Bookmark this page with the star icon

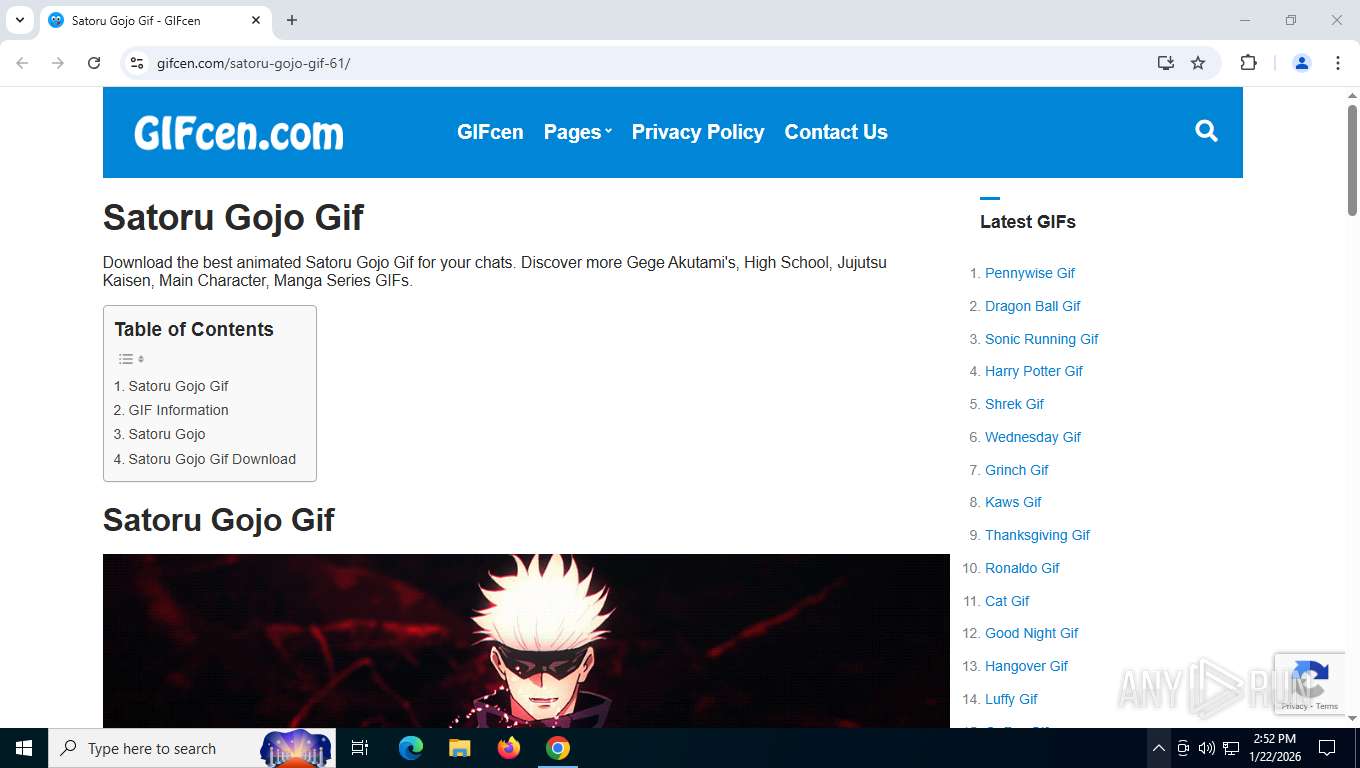pyautogui.click(x=1198, y=63)
